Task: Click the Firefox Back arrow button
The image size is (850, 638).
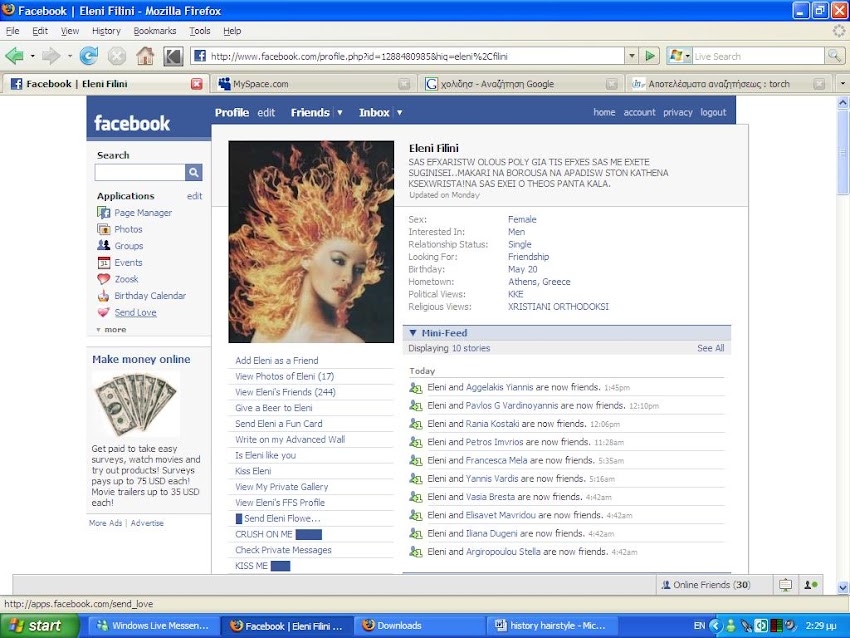Action: (x=15, y=56)
